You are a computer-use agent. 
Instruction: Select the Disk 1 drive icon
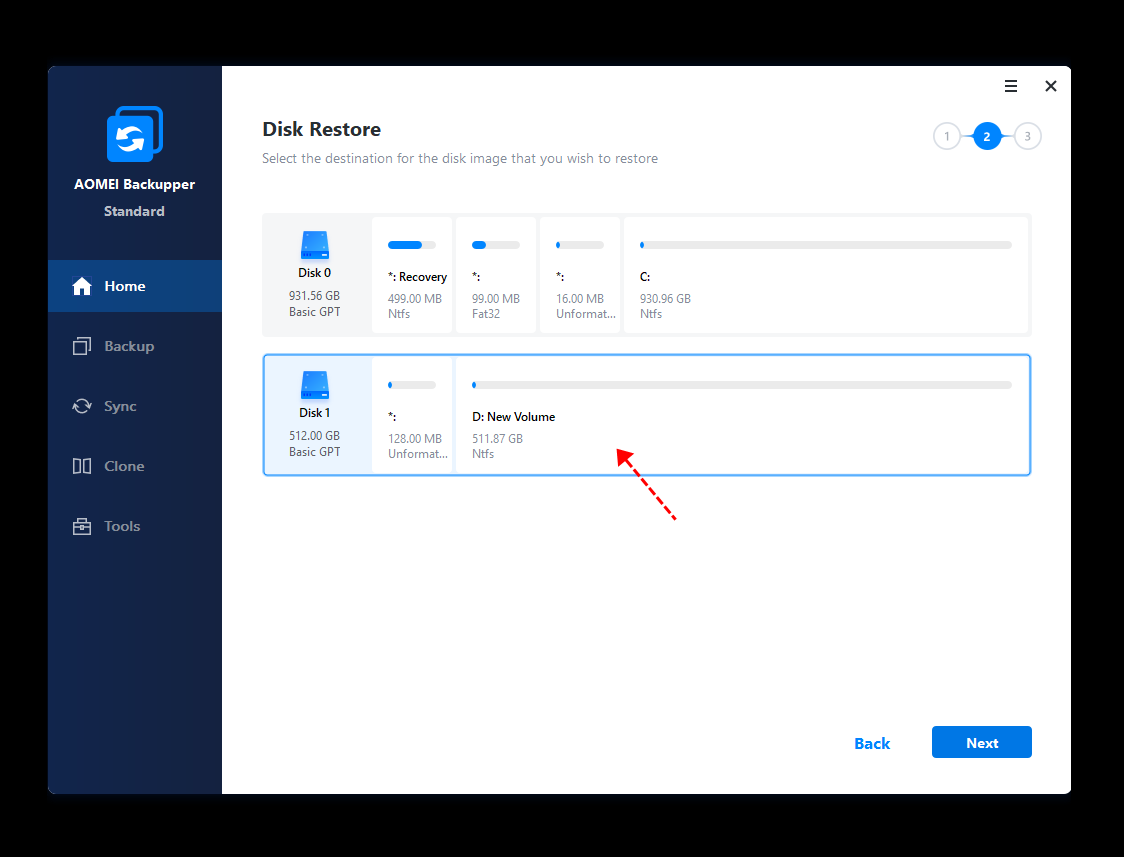click(314, 386)
